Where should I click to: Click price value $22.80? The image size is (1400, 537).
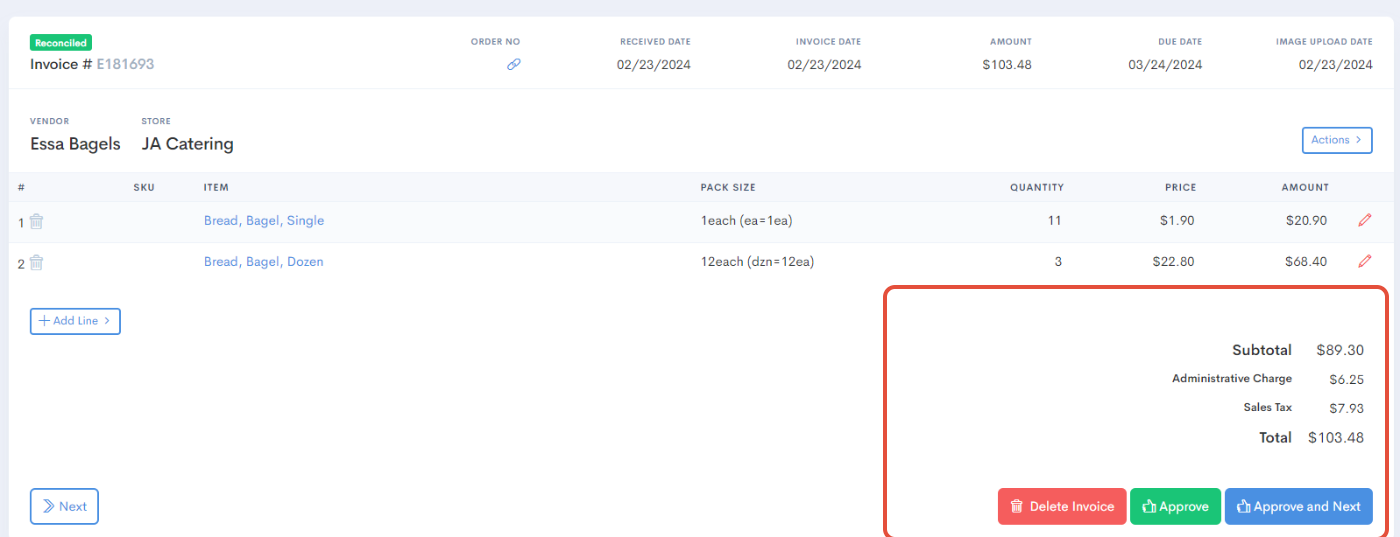click(1172, 261)
